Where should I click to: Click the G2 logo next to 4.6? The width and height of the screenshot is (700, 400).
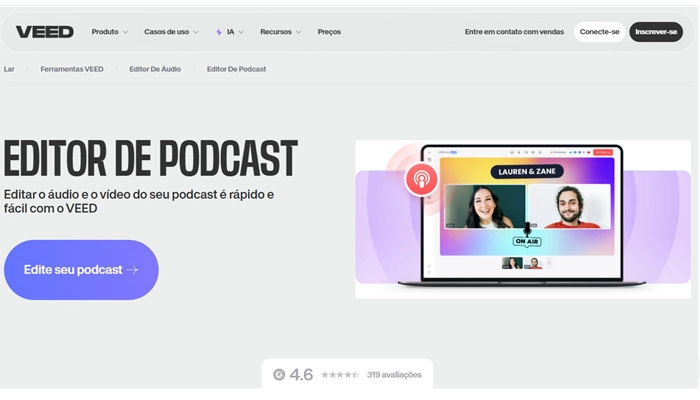279,375
